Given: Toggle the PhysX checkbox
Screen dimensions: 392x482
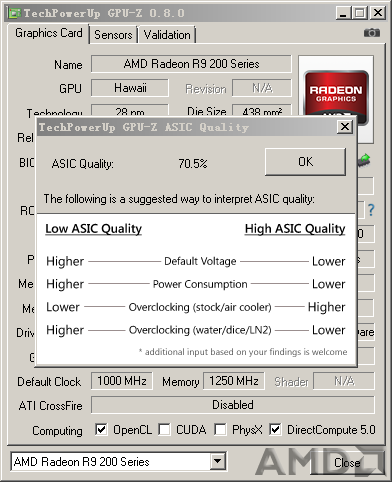Looking at the screenshot, I should (x=220, y=429).
